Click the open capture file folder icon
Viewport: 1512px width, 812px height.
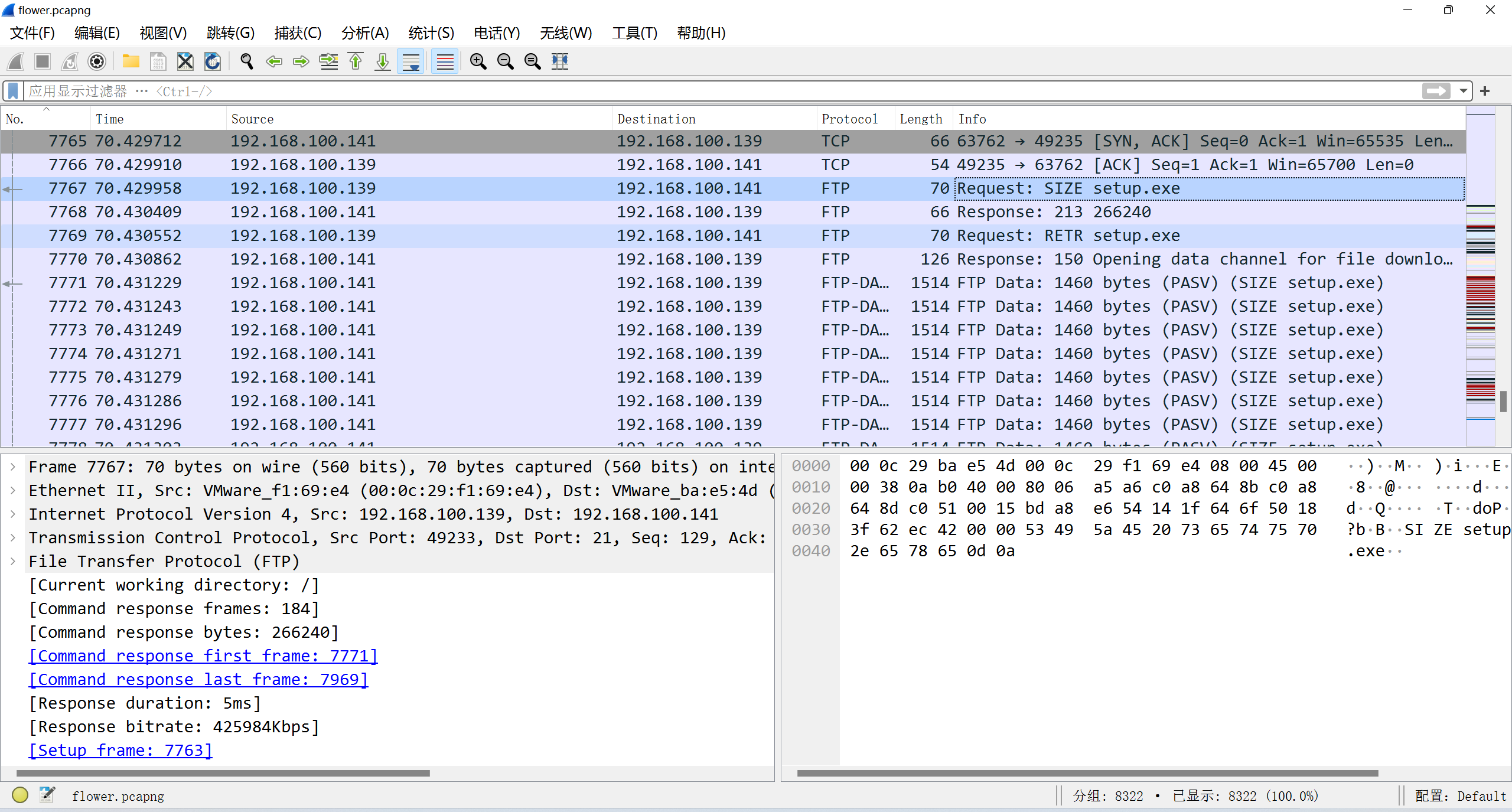[131, 61]
